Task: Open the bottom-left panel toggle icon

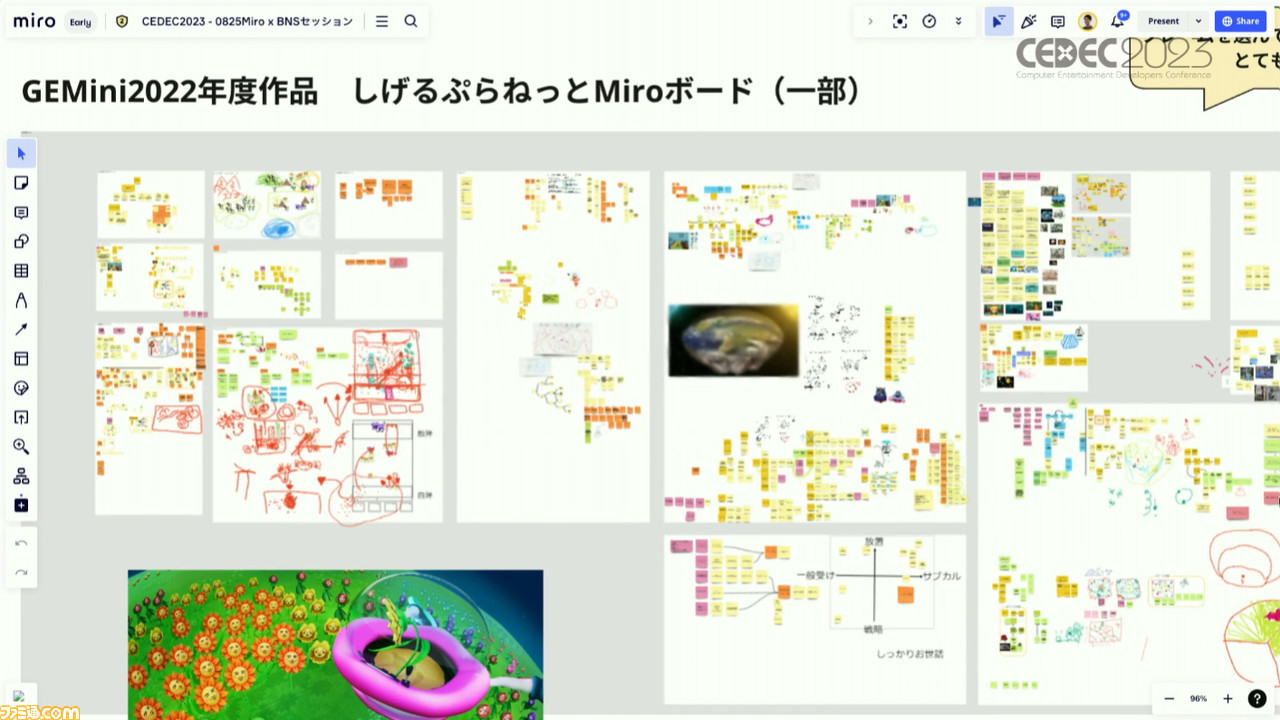Action: click(21, 697)
